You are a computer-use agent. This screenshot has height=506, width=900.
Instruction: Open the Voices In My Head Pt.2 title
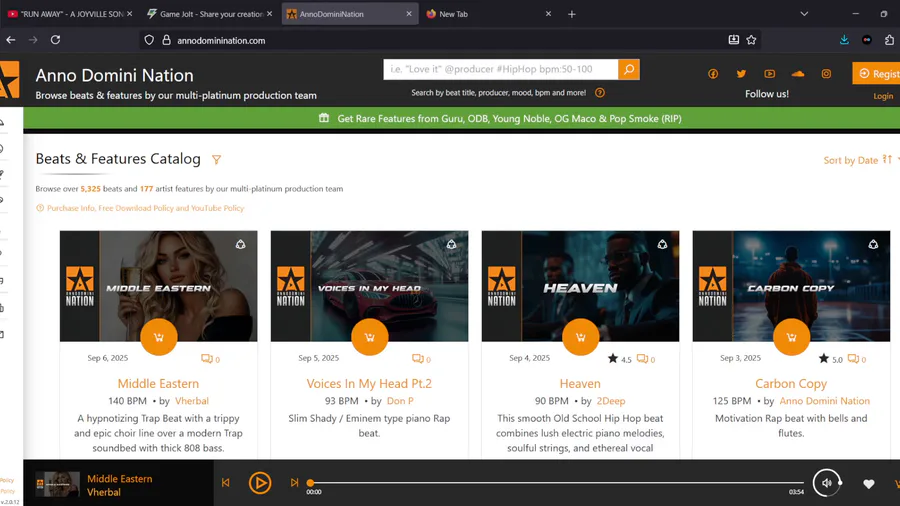(x=369, y=383)
